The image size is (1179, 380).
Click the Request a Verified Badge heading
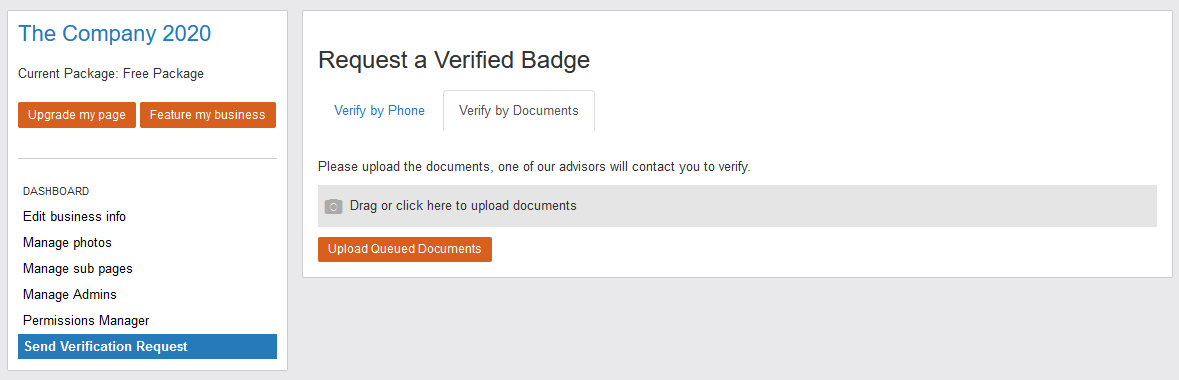point(454,59)
